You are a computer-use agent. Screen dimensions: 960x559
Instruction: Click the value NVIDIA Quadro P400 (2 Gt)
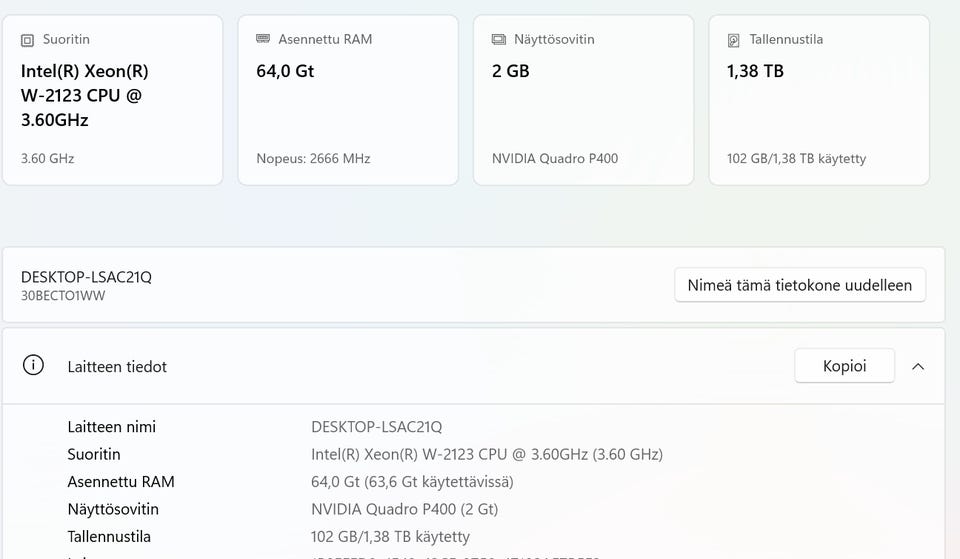405,509
